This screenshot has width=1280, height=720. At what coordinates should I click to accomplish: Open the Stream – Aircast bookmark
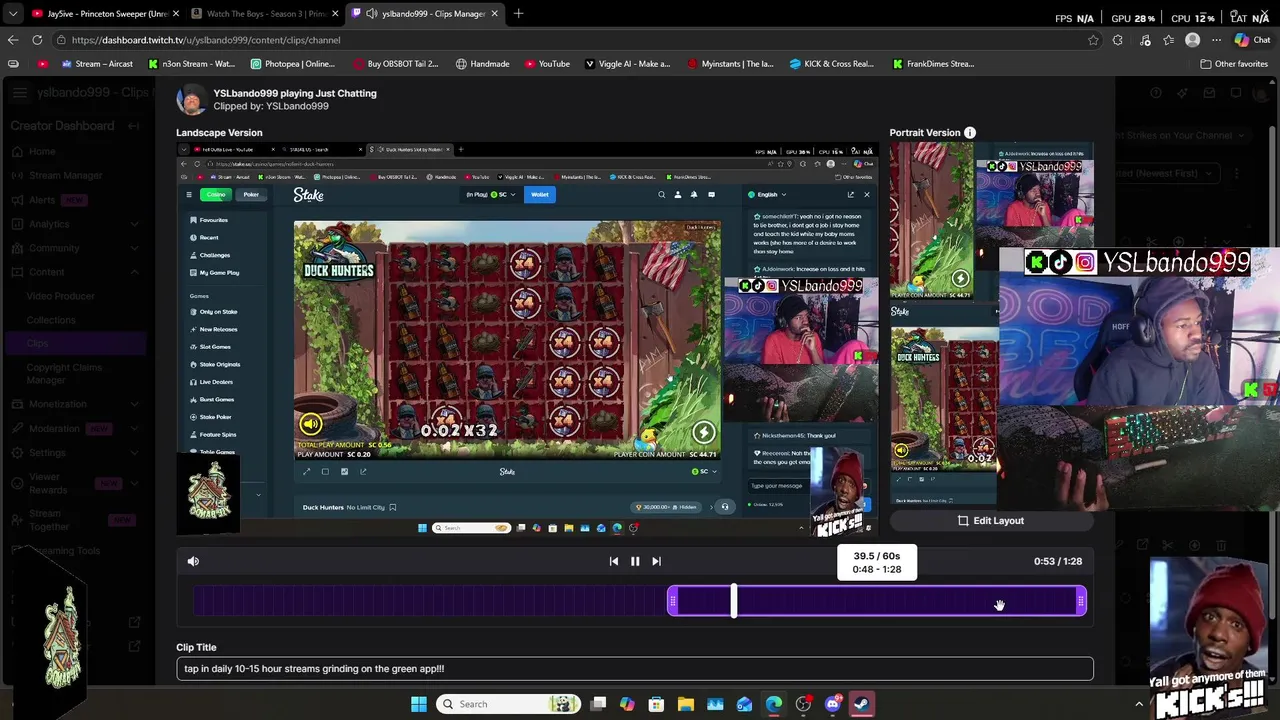[x=97, y=64]
